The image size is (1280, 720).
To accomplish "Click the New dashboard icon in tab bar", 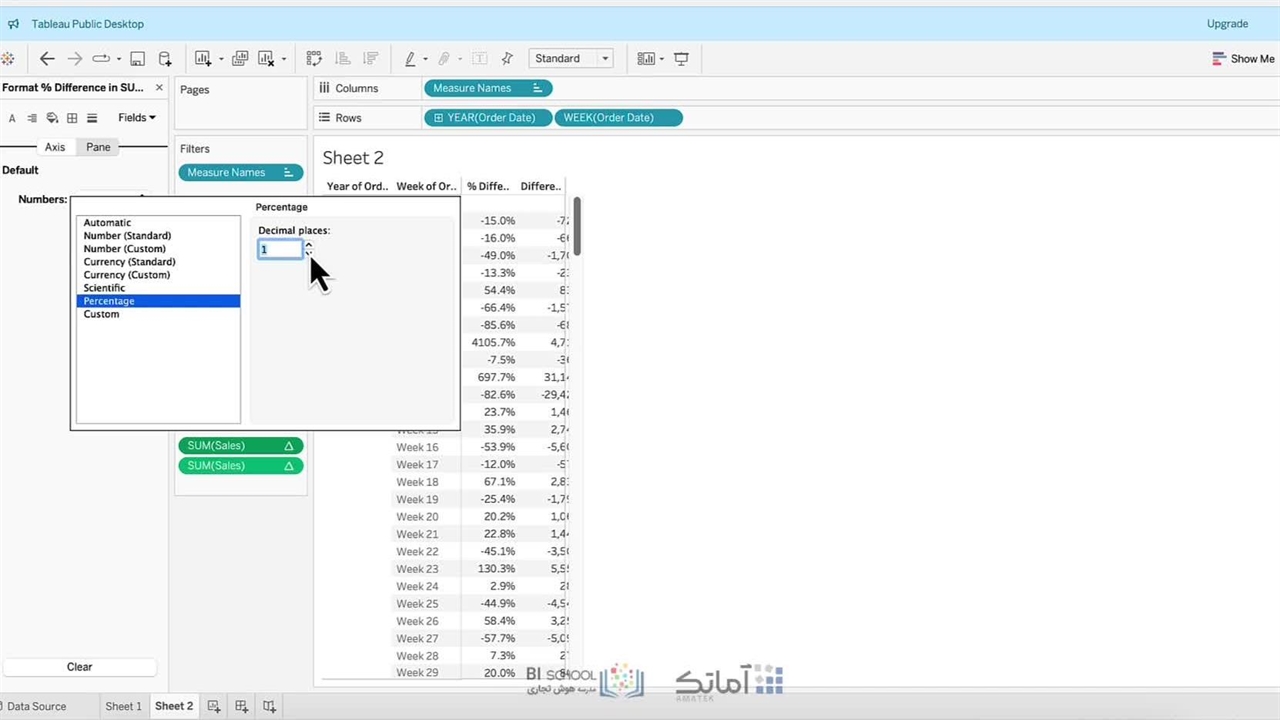I will 241,706.
